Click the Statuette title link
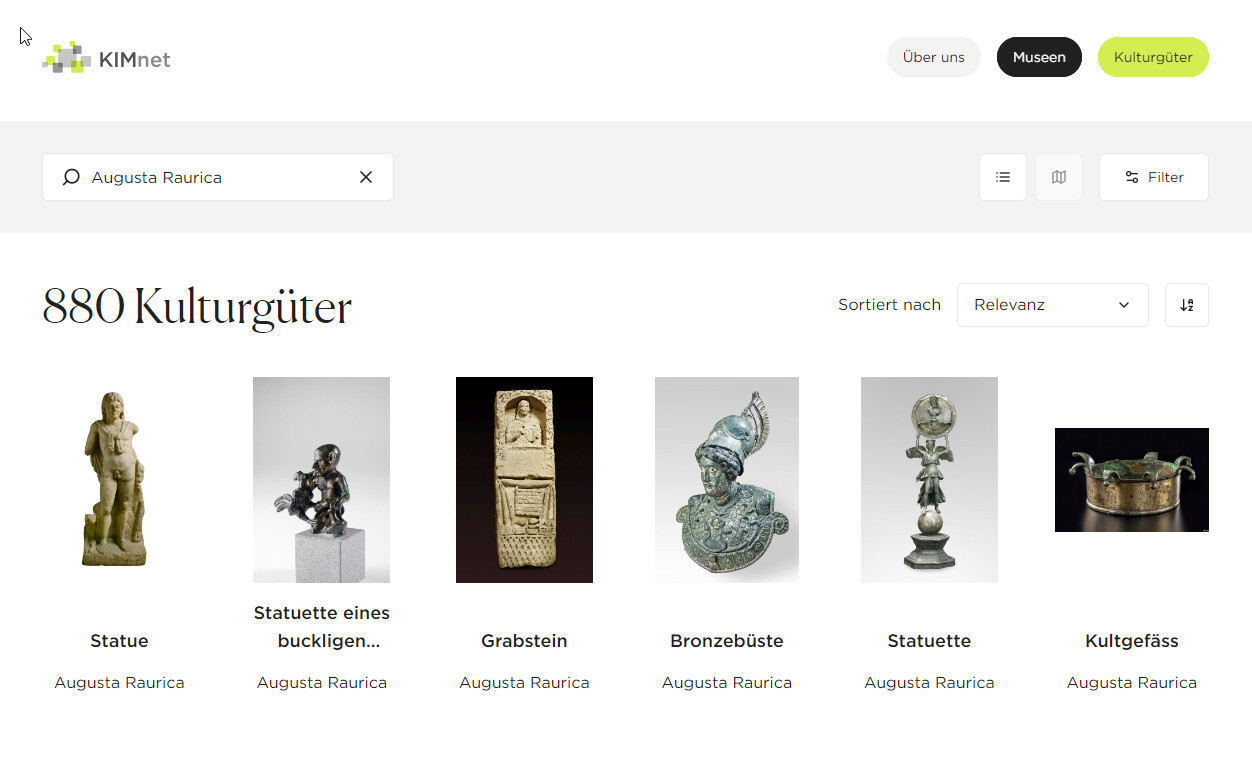 [929, 641]
